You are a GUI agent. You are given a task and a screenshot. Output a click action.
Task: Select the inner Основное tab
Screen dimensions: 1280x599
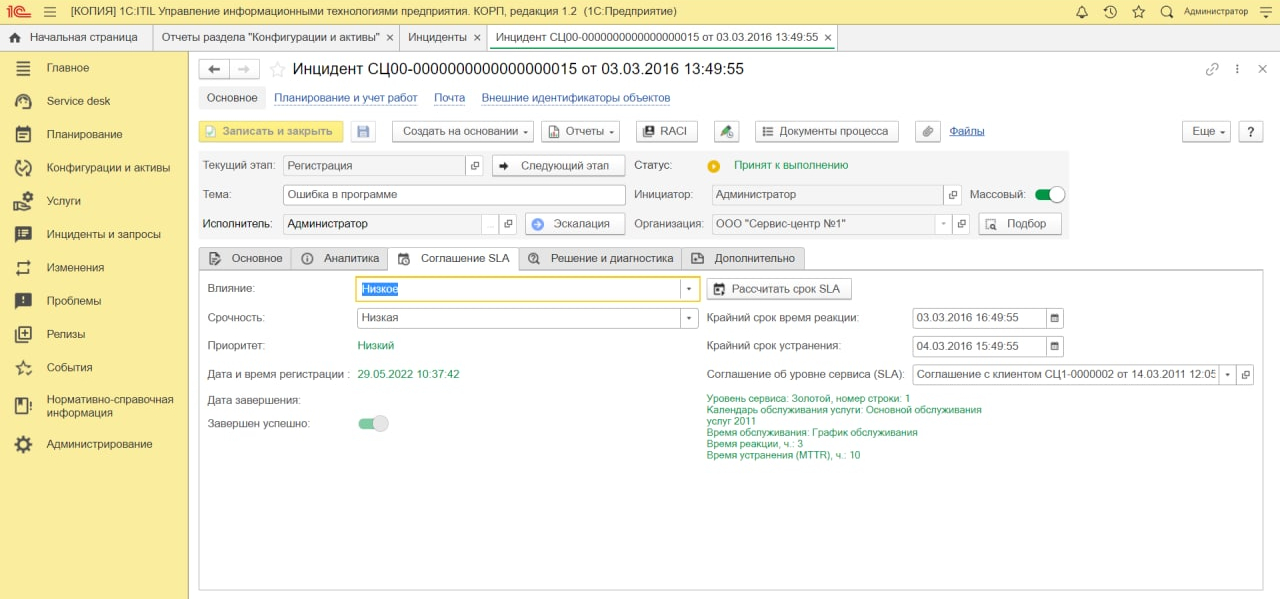(246, 258)
